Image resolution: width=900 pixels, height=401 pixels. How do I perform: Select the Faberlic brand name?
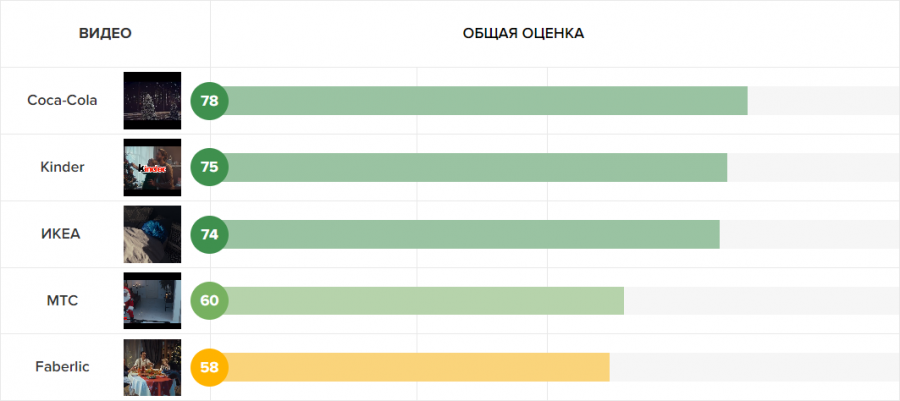(62, 367)
